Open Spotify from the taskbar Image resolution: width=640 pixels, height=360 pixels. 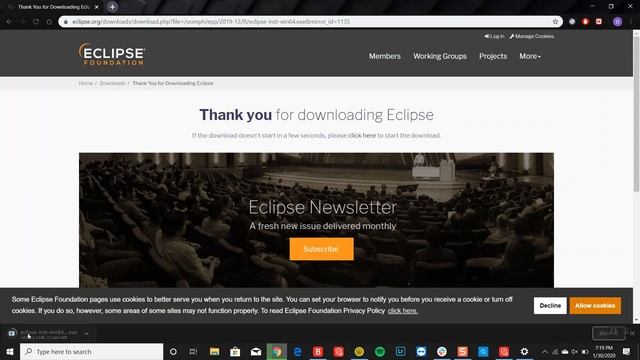click(x=380, y=351)
